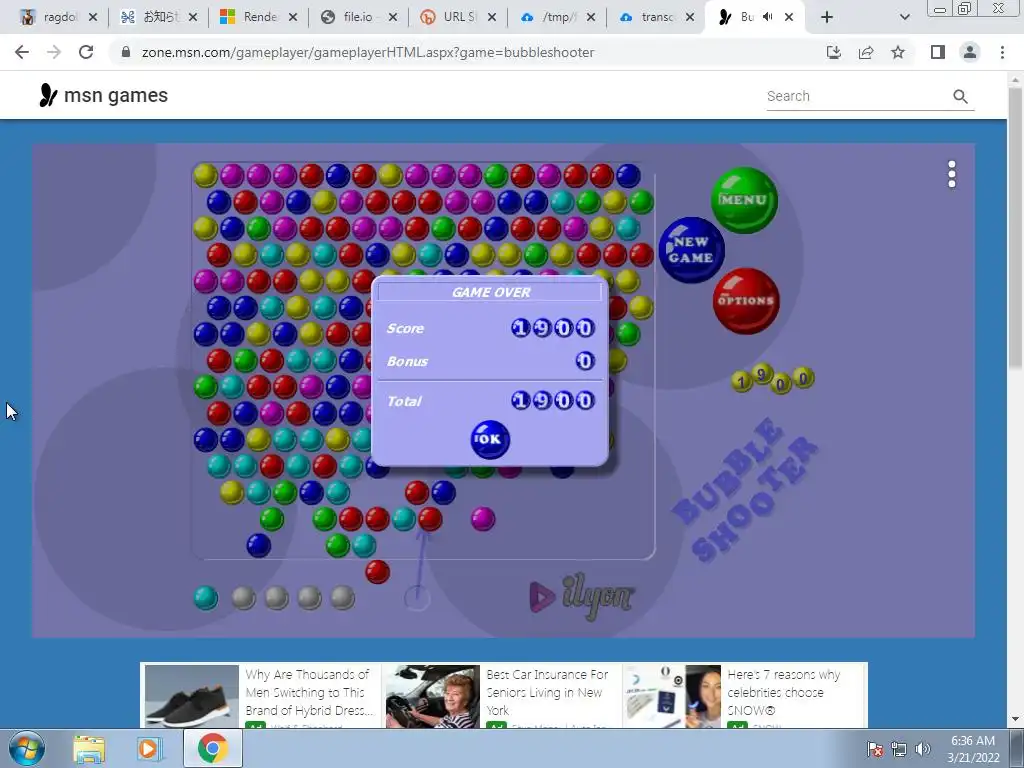1024x768 pixels.
Task: Click the senior driver ad thumbnail
Action: pos(432,696)
